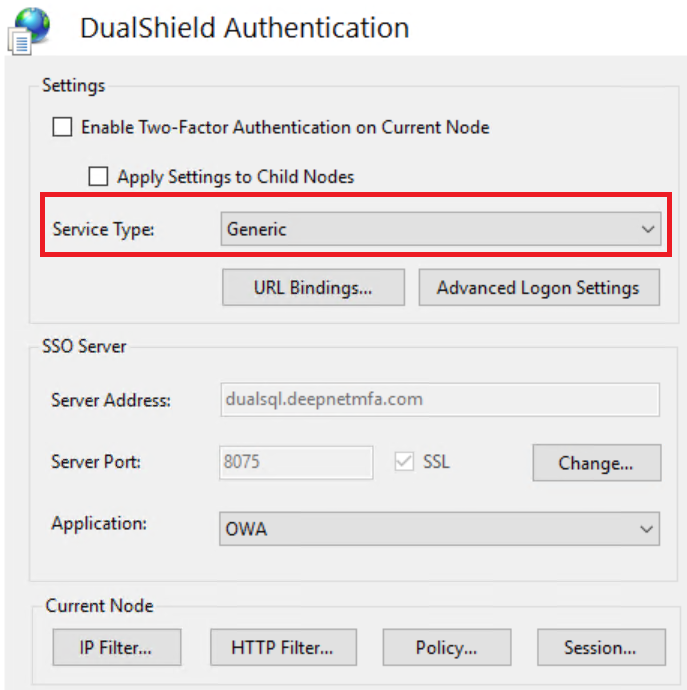Open Advanced Logon Settings
Screen dimensions: 687x690
point(538,288)
